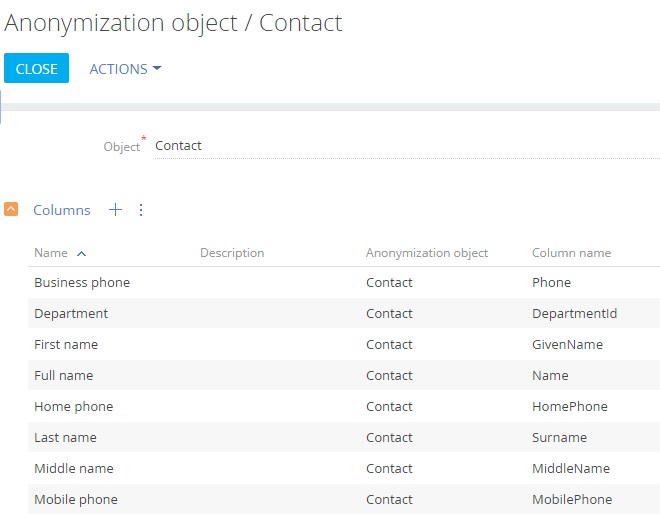
Task: Click Contact in the First name row
Action: point(389,345)
